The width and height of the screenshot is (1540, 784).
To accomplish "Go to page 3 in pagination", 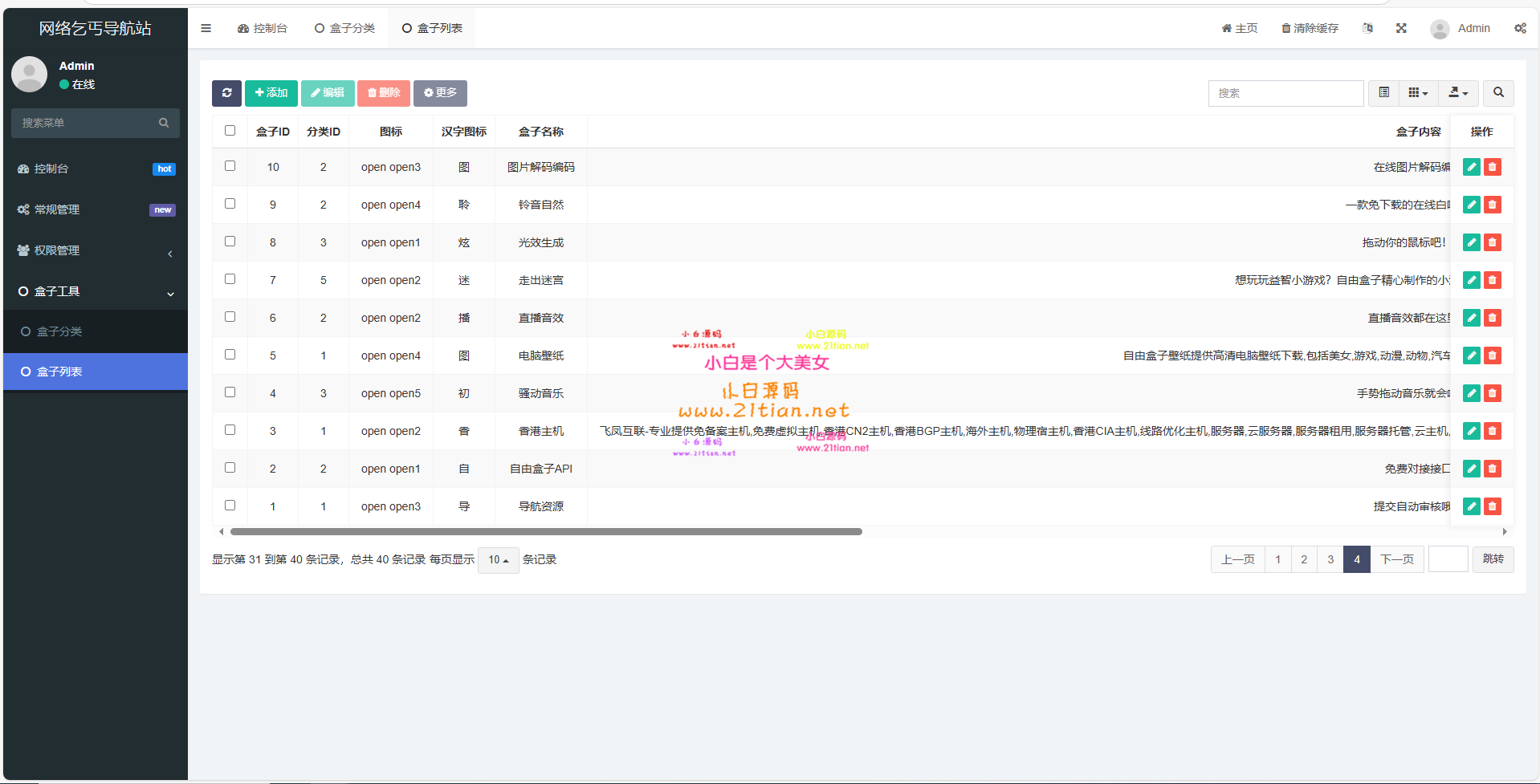I will click(1330, 559).
